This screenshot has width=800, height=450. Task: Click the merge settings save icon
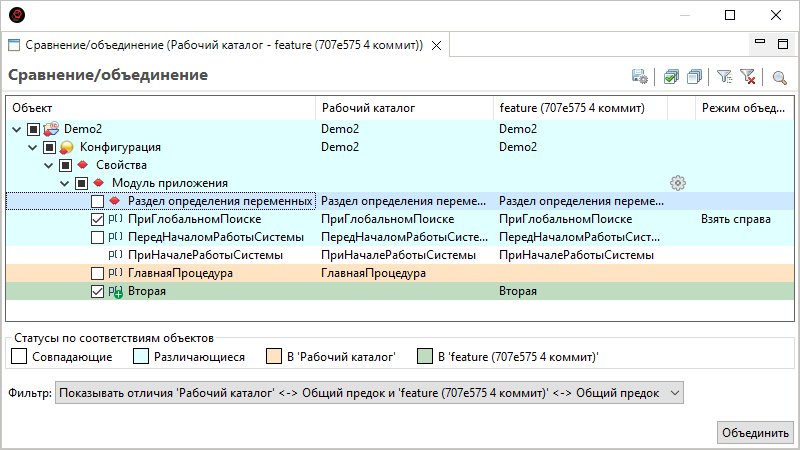point(639,77)
